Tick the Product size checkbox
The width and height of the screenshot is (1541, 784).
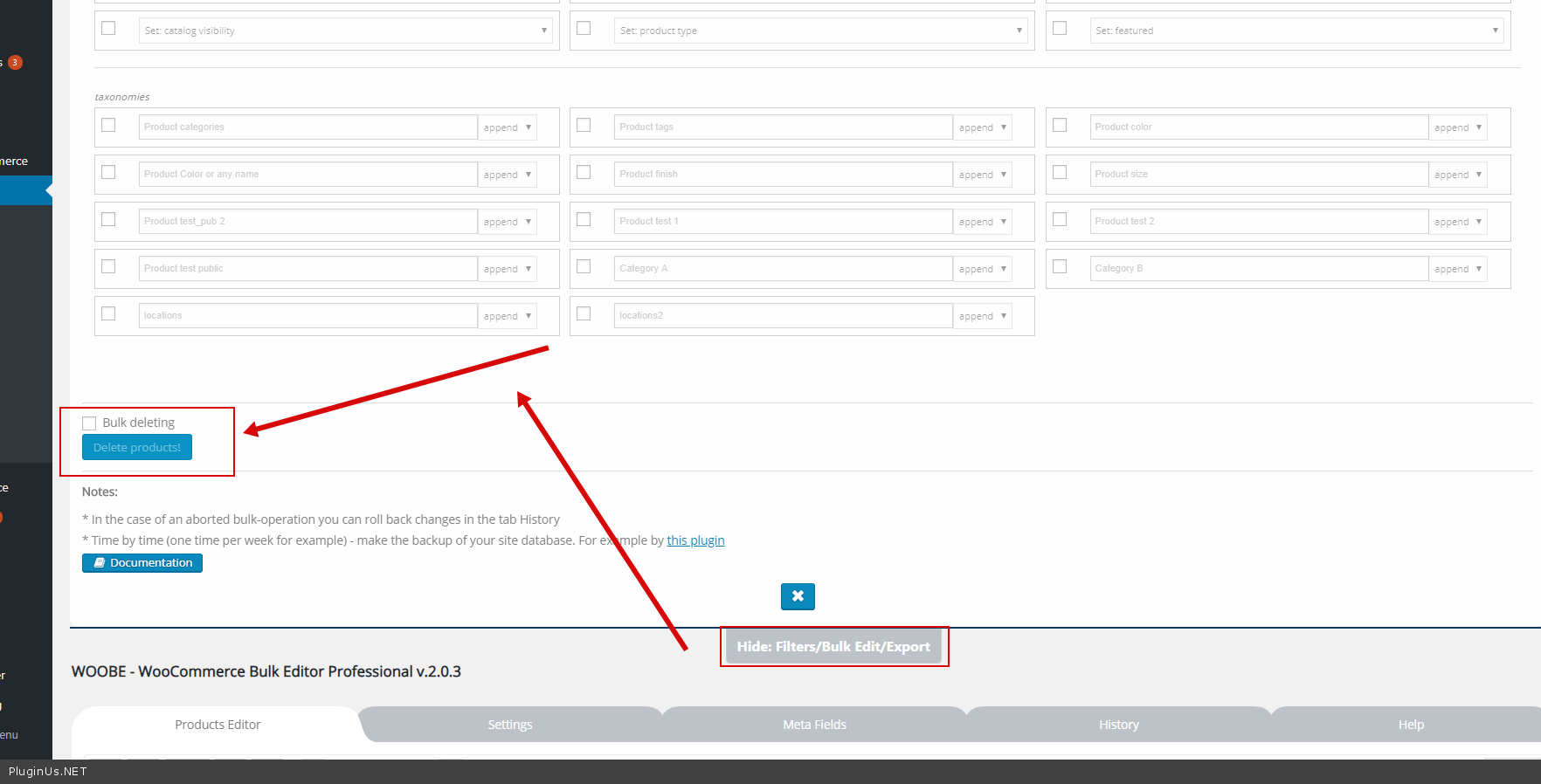pos(1060,172)
